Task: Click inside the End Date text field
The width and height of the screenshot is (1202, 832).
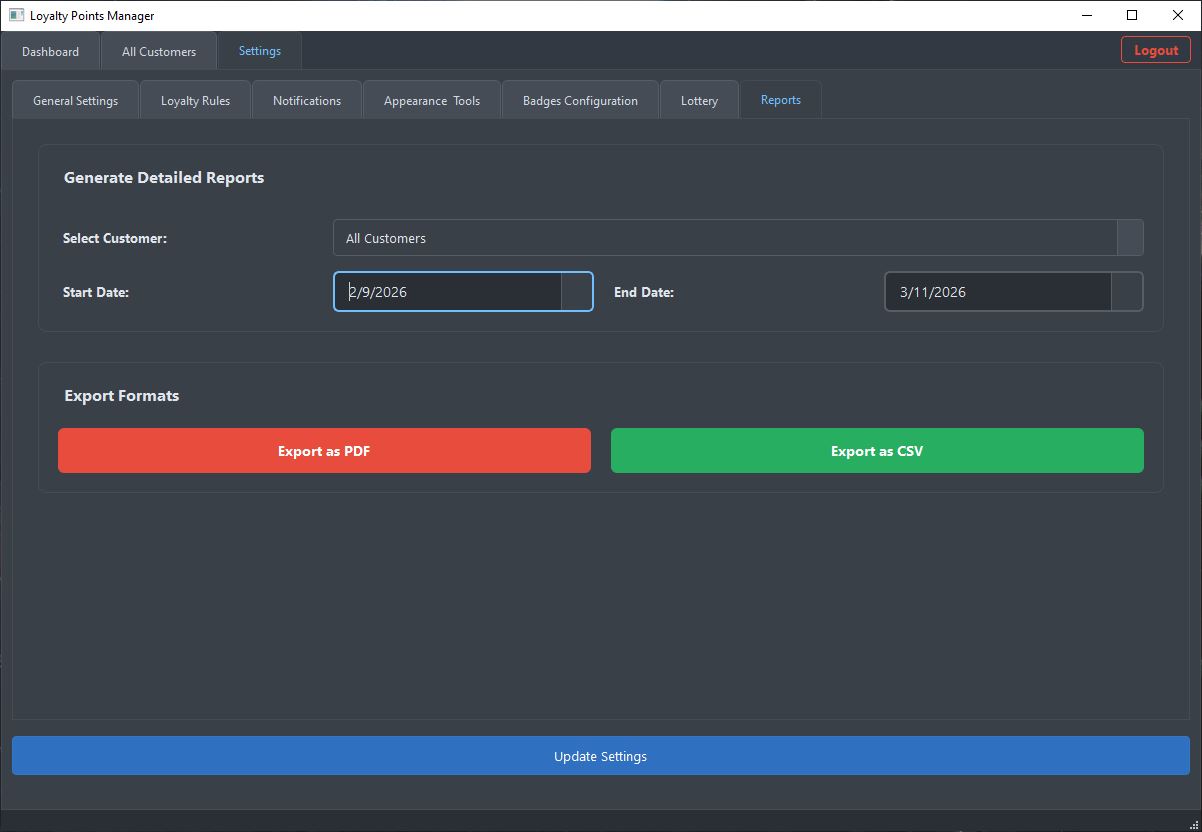Action: point(997,292)
